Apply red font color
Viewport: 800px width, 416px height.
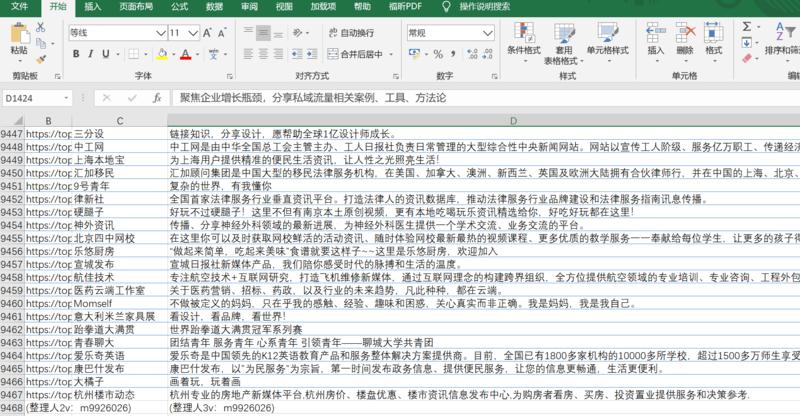click(x=186, y=54)
